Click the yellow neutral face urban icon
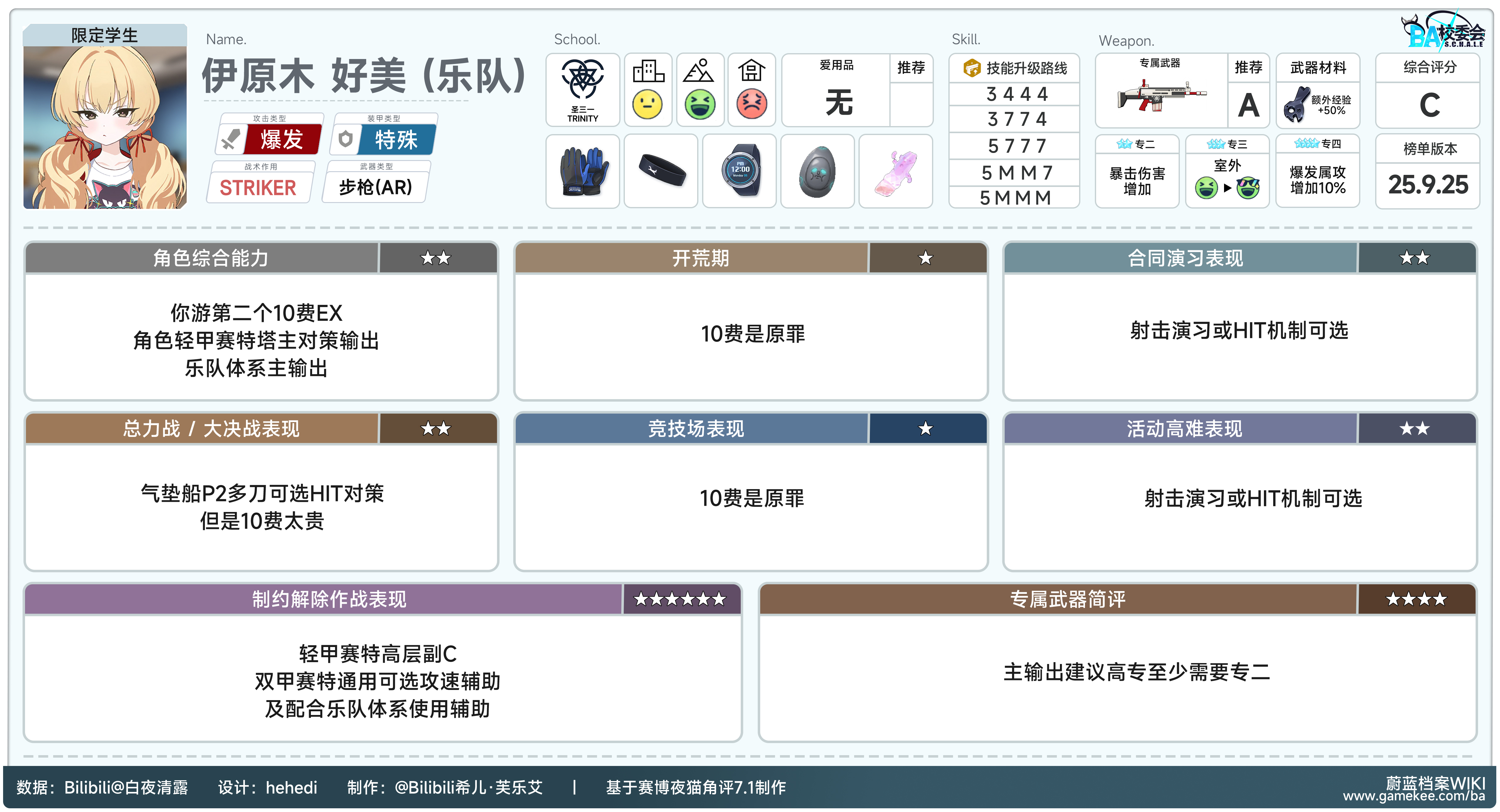 pyautogui.click(x=647, y=105)
